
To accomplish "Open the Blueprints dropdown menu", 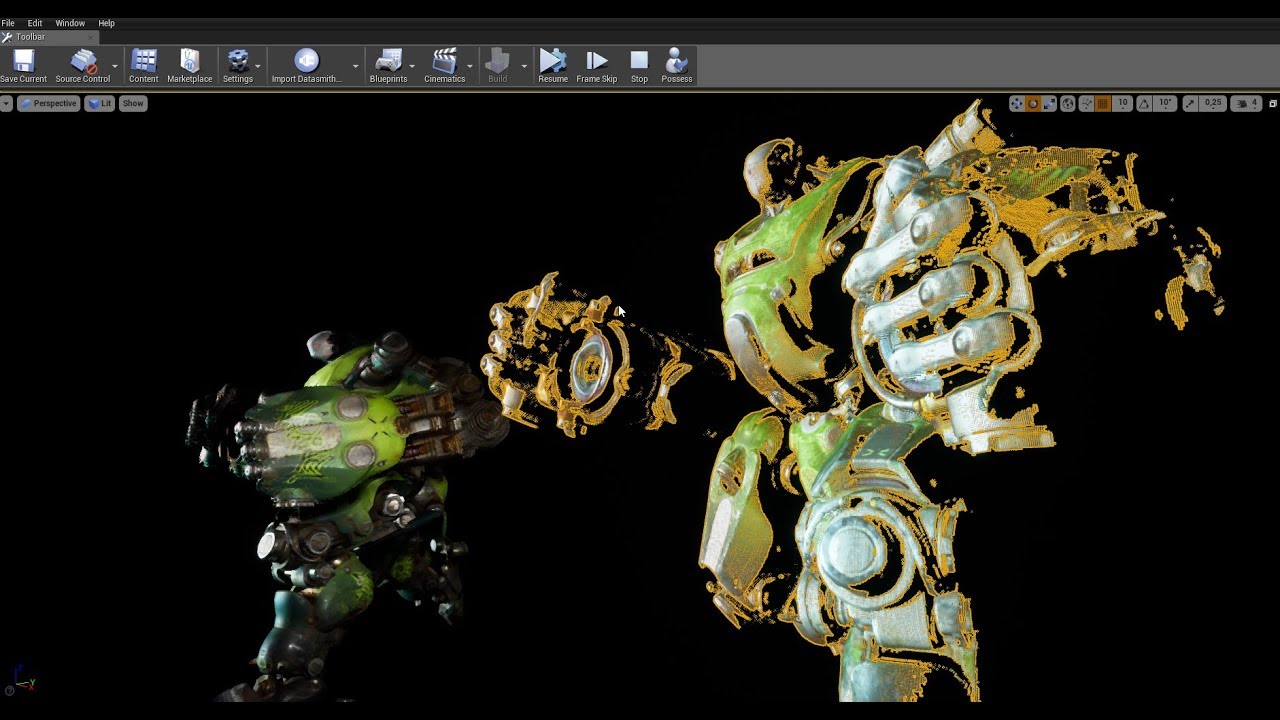I will [412, 66].
